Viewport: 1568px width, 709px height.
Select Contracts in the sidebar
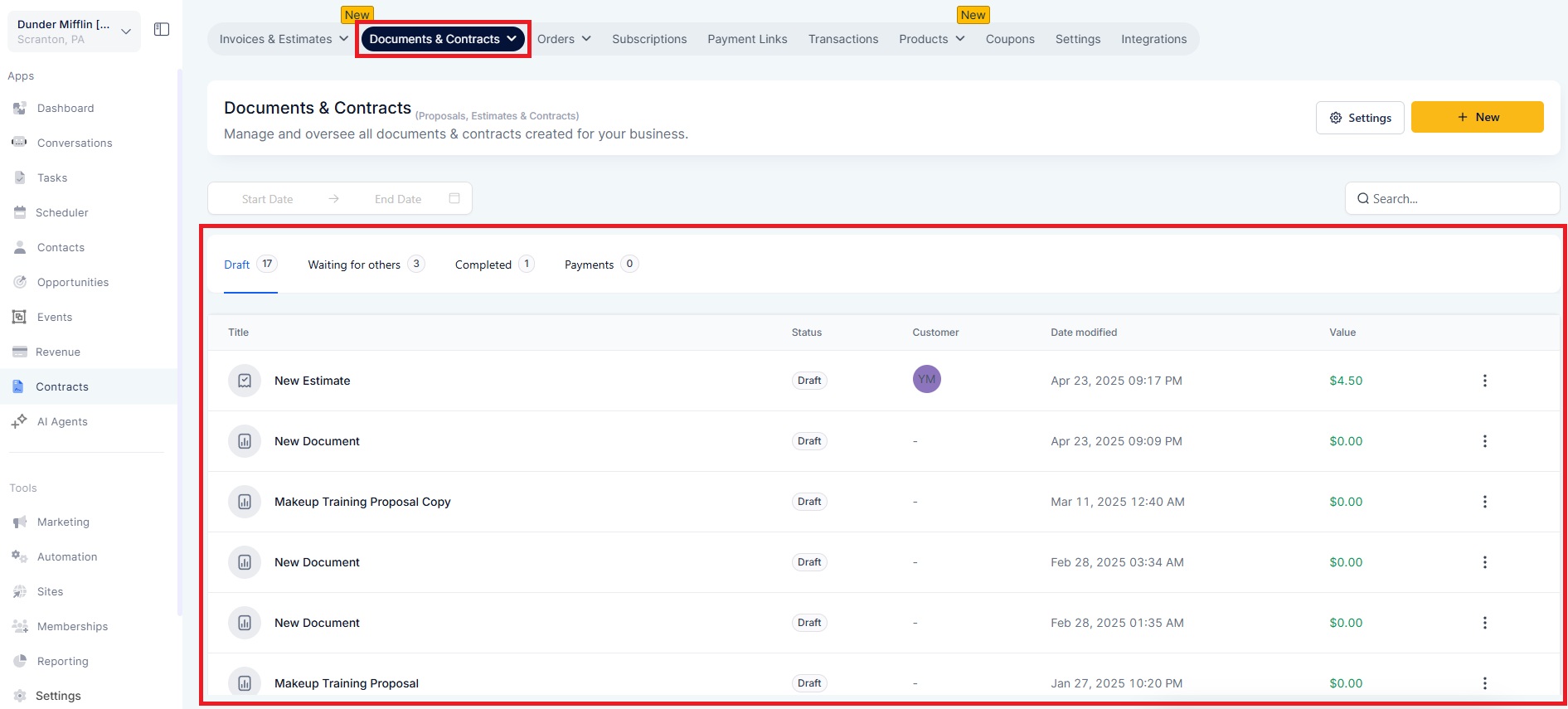pos(61,386)
